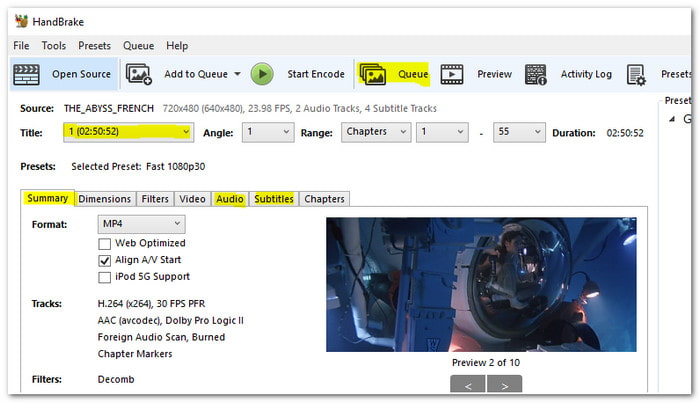Image resolution: width=700 pixels, height=403 pixels.
Task: Click the Chapter Markers track line
Action: tap(135, 354)
